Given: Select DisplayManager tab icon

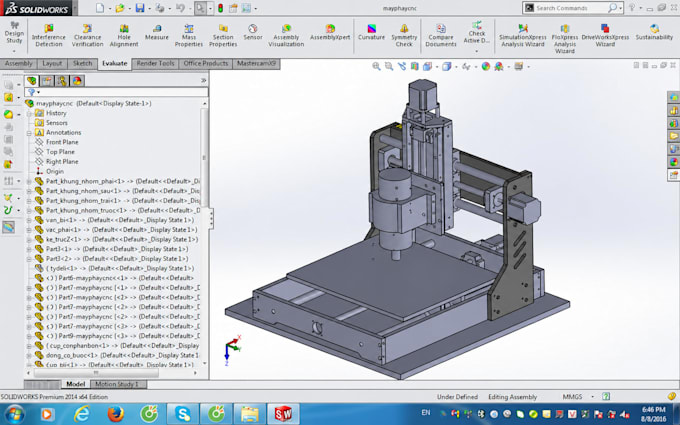Looking at the screenshot, I should point(77,81).
